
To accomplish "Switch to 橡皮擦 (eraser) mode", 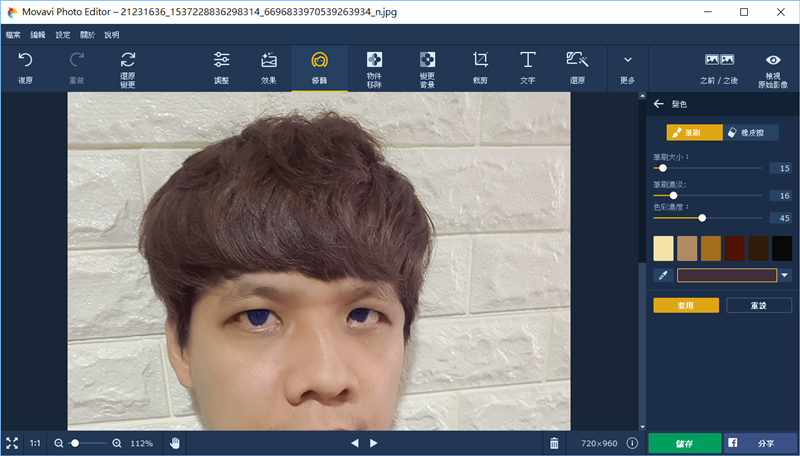I will tap(746, 132).
